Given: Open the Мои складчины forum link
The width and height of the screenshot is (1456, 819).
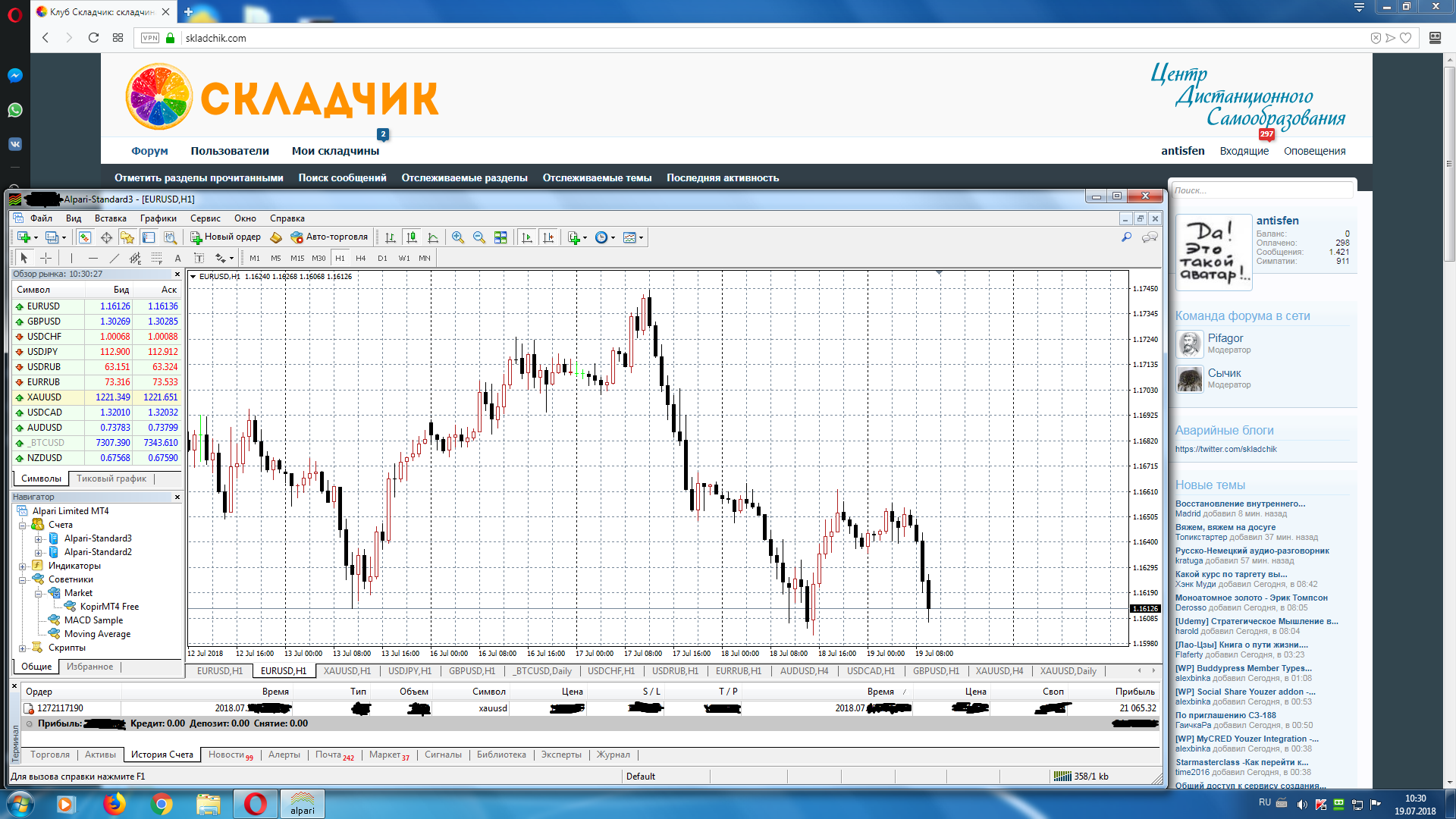Looking at the screenshot, I should [x=335, y=151].
